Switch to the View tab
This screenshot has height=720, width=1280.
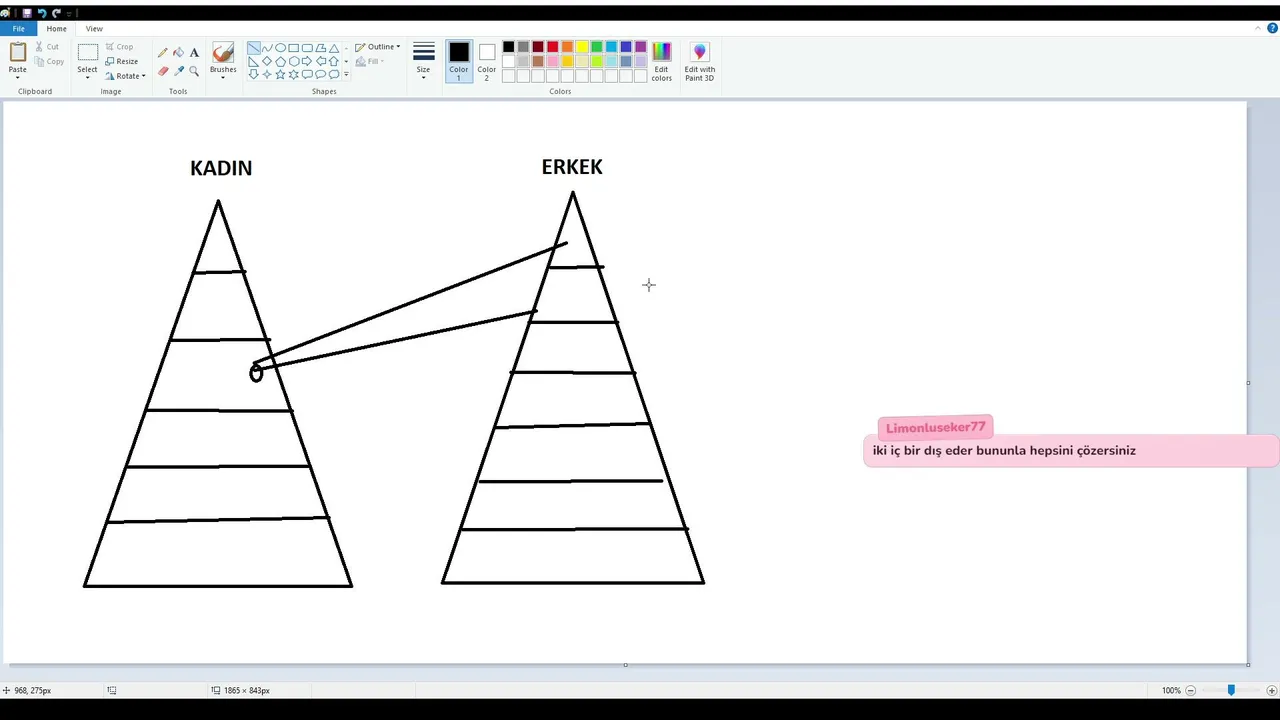[94, 29]
